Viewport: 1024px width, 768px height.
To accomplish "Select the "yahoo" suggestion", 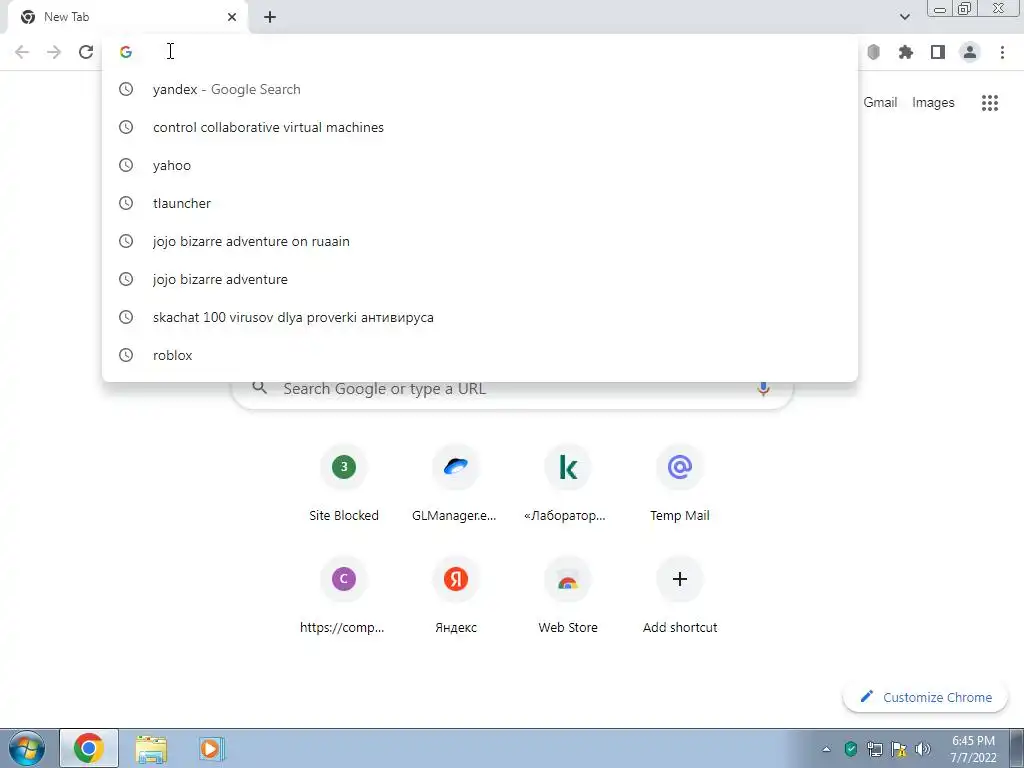I will point(480,165).
